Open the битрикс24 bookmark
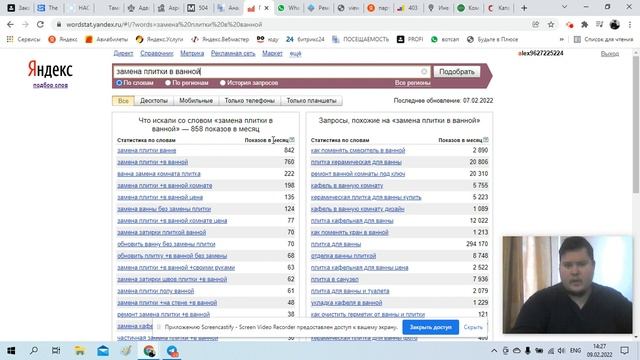 coord(305,40)
